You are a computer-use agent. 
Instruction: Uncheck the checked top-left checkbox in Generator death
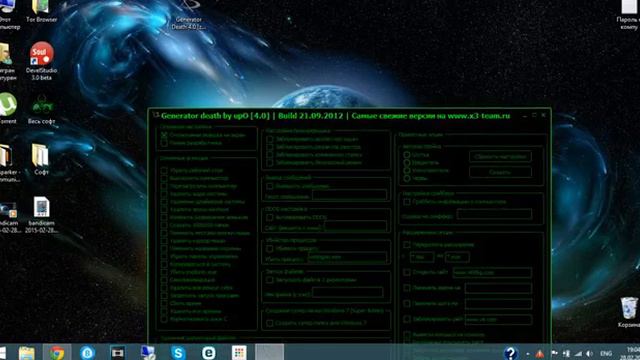(x=164, y=135)
